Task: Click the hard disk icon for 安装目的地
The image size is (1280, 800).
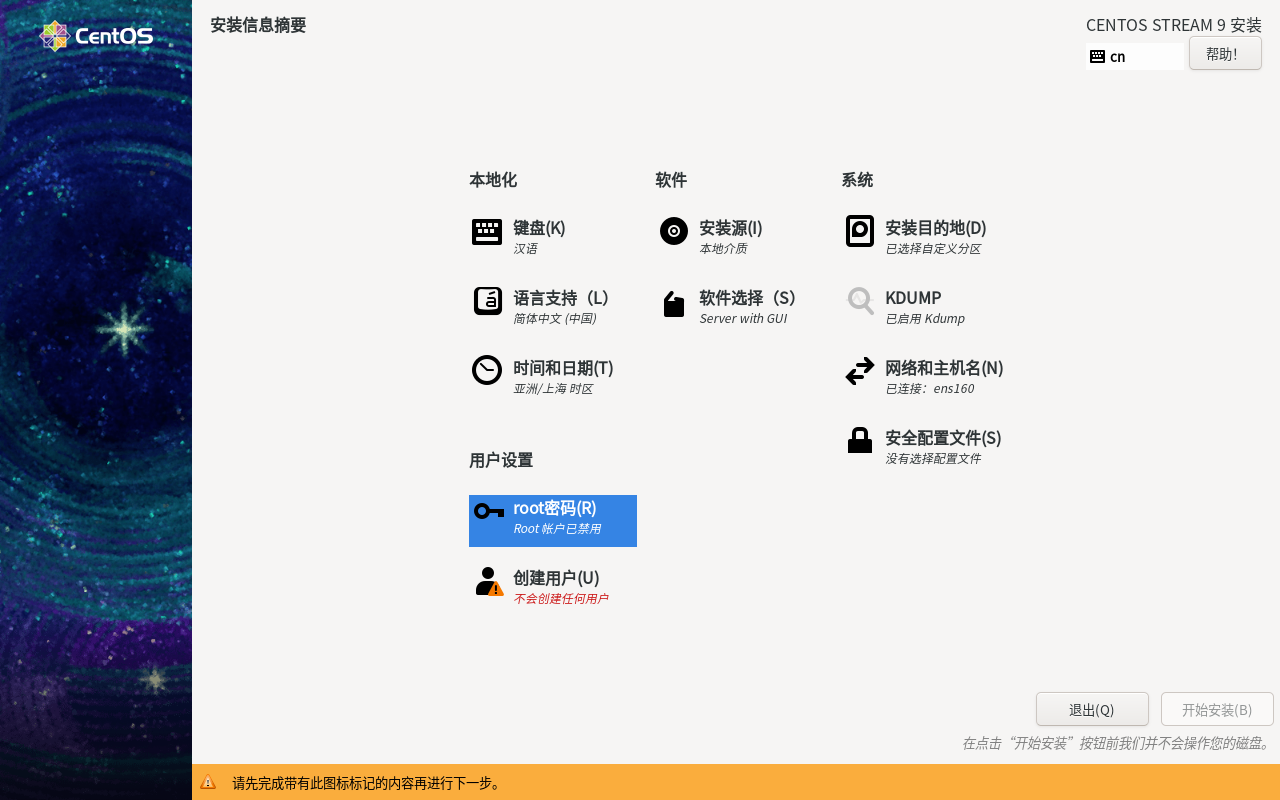Action: click(x=860, y=231)
